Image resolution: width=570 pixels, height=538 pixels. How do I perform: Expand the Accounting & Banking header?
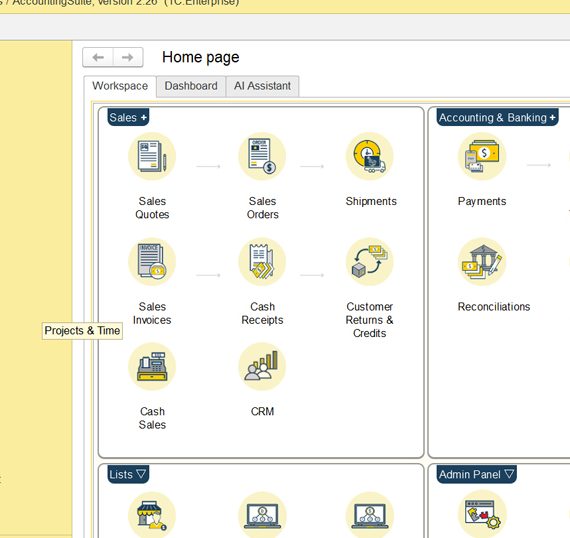click(497, 117)
